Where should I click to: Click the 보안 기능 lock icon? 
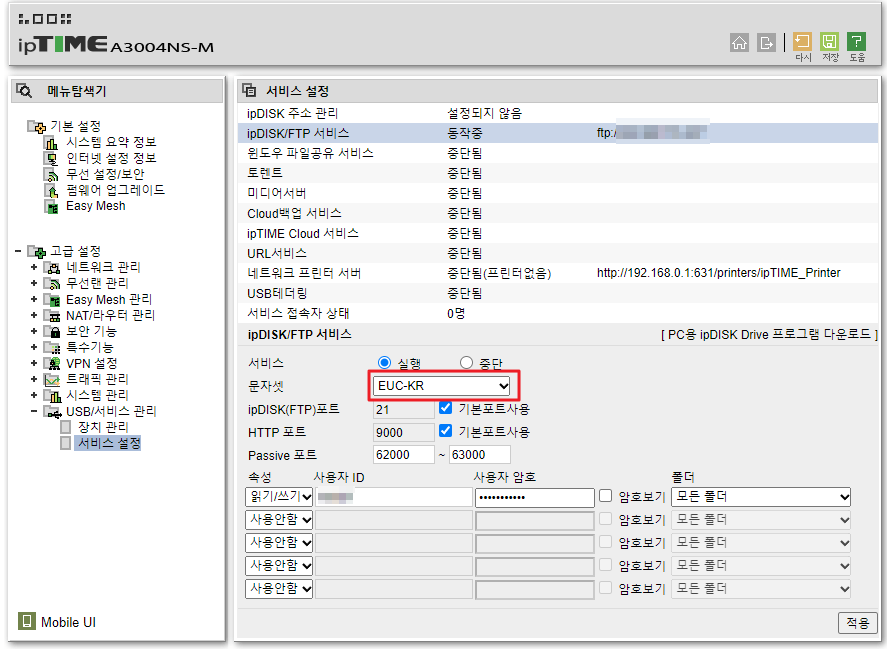[53, 331]
